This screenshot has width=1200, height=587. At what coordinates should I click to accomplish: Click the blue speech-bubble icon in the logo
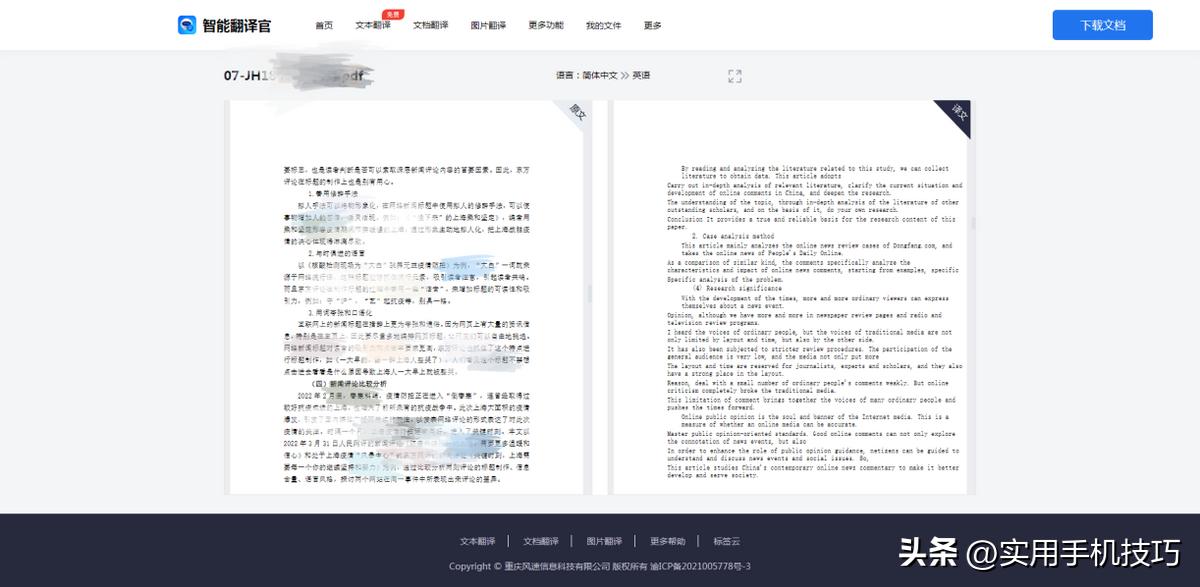(x=187, y=23)
